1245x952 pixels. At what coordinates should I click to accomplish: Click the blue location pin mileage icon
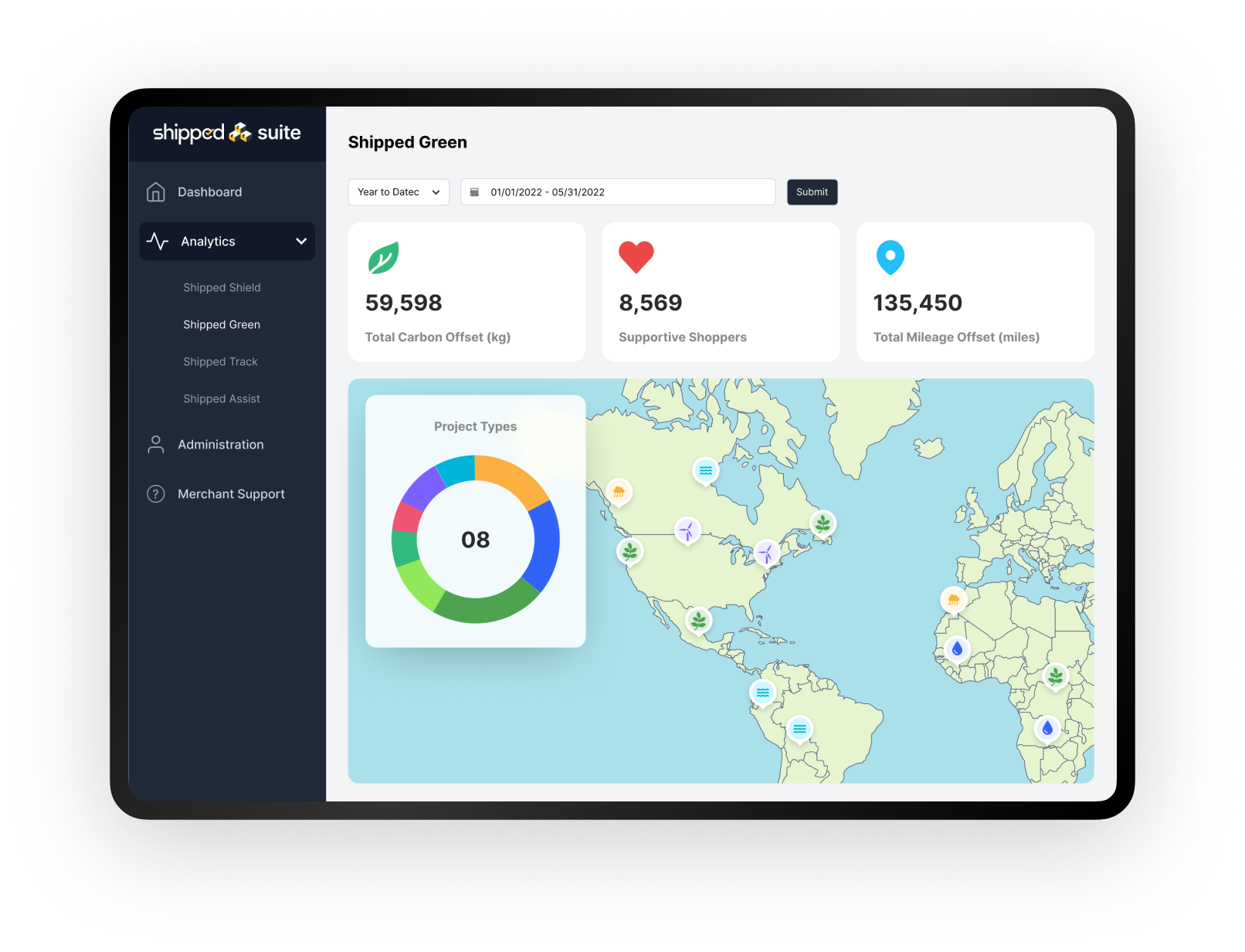[890, 257]
